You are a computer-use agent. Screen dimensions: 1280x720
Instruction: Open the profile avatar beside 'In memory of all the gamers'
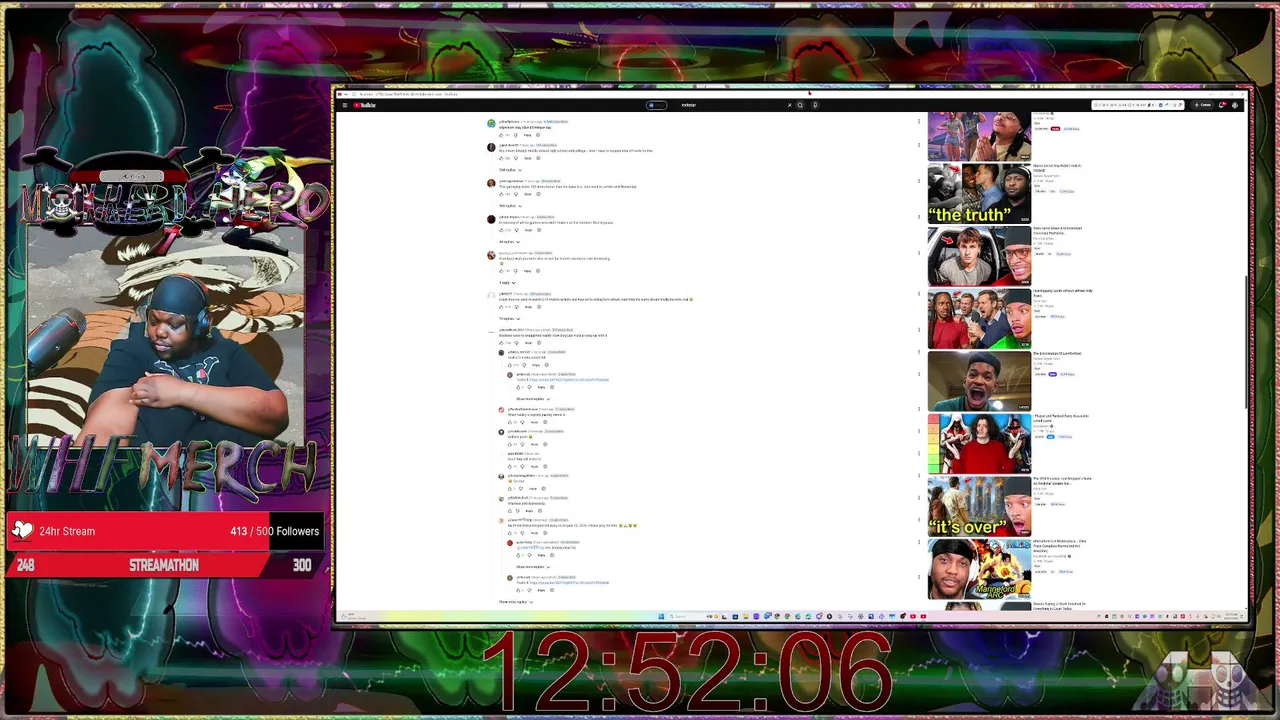tap(491, 219)
